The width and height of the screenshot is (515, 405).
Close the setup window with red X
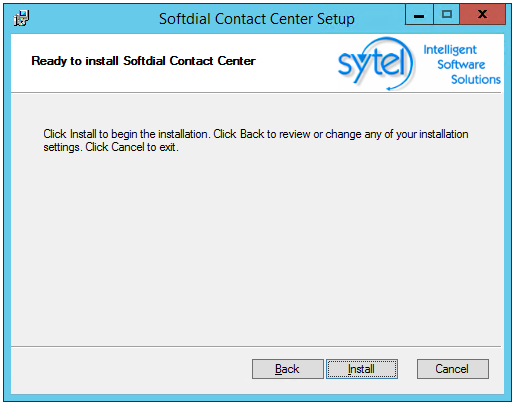(x=482, y=15)
